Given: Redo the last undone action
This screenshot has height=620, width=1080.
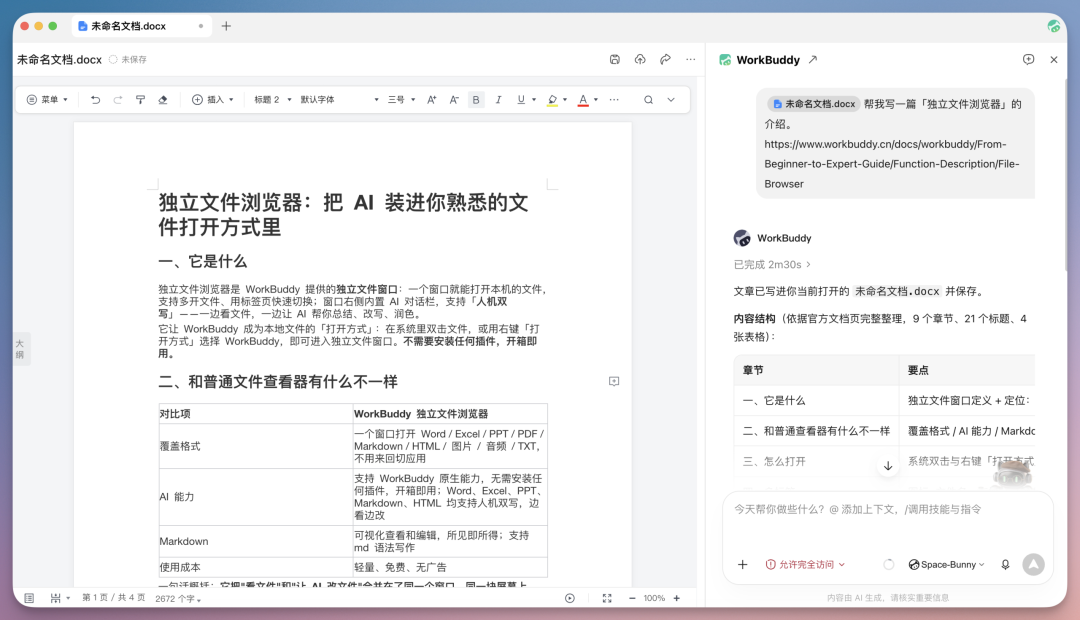Looking at the screenshot, I should [118, 100].
